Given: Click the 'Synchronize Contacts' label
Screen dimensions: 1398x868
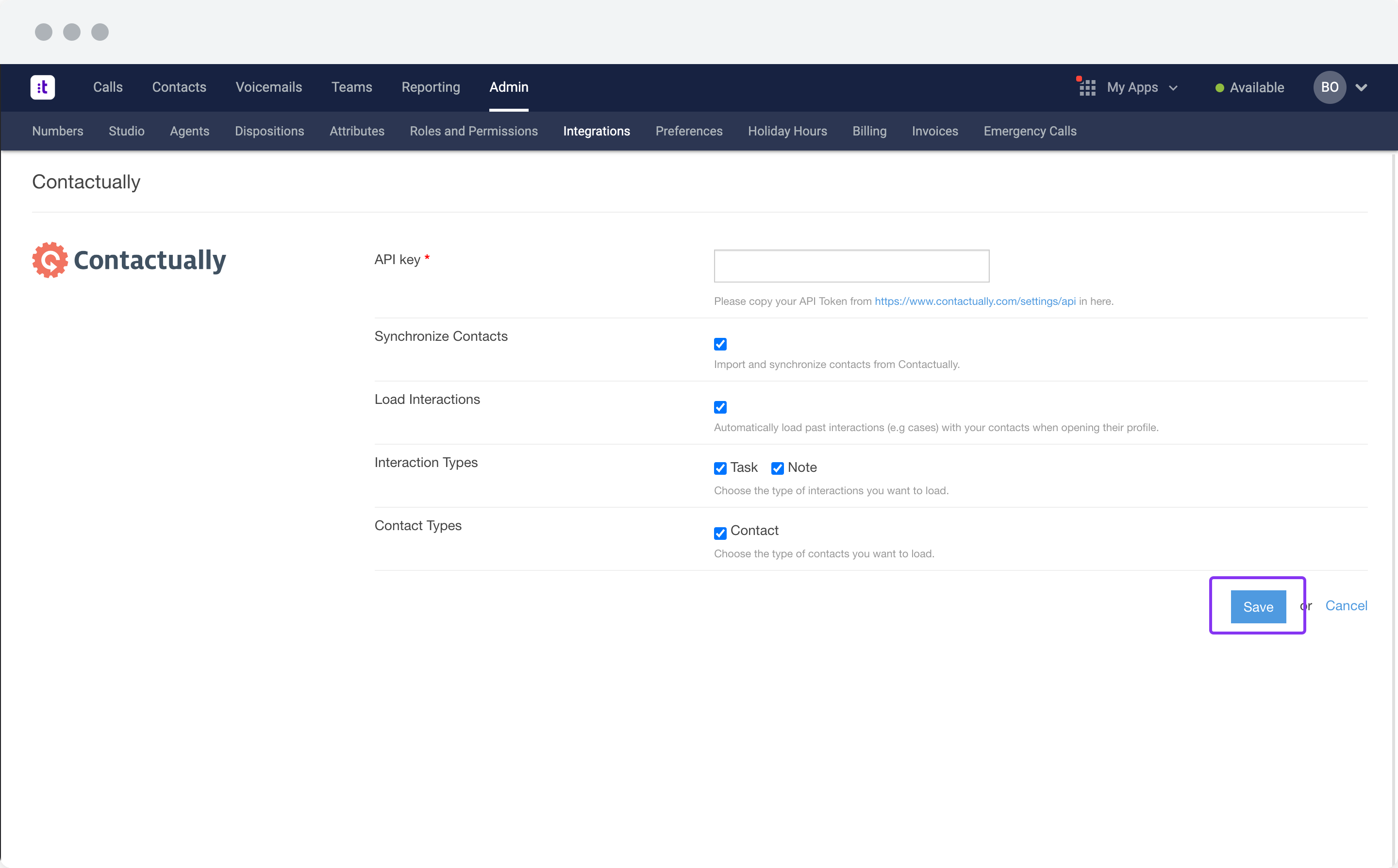Looking at the screenshot, I should click(441, 336).
